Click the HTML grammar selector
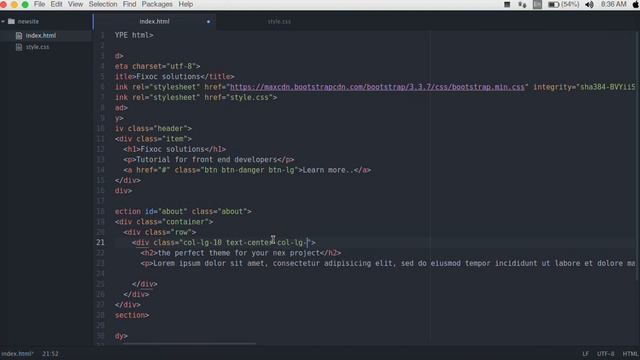640x360 pixels. 631,354
